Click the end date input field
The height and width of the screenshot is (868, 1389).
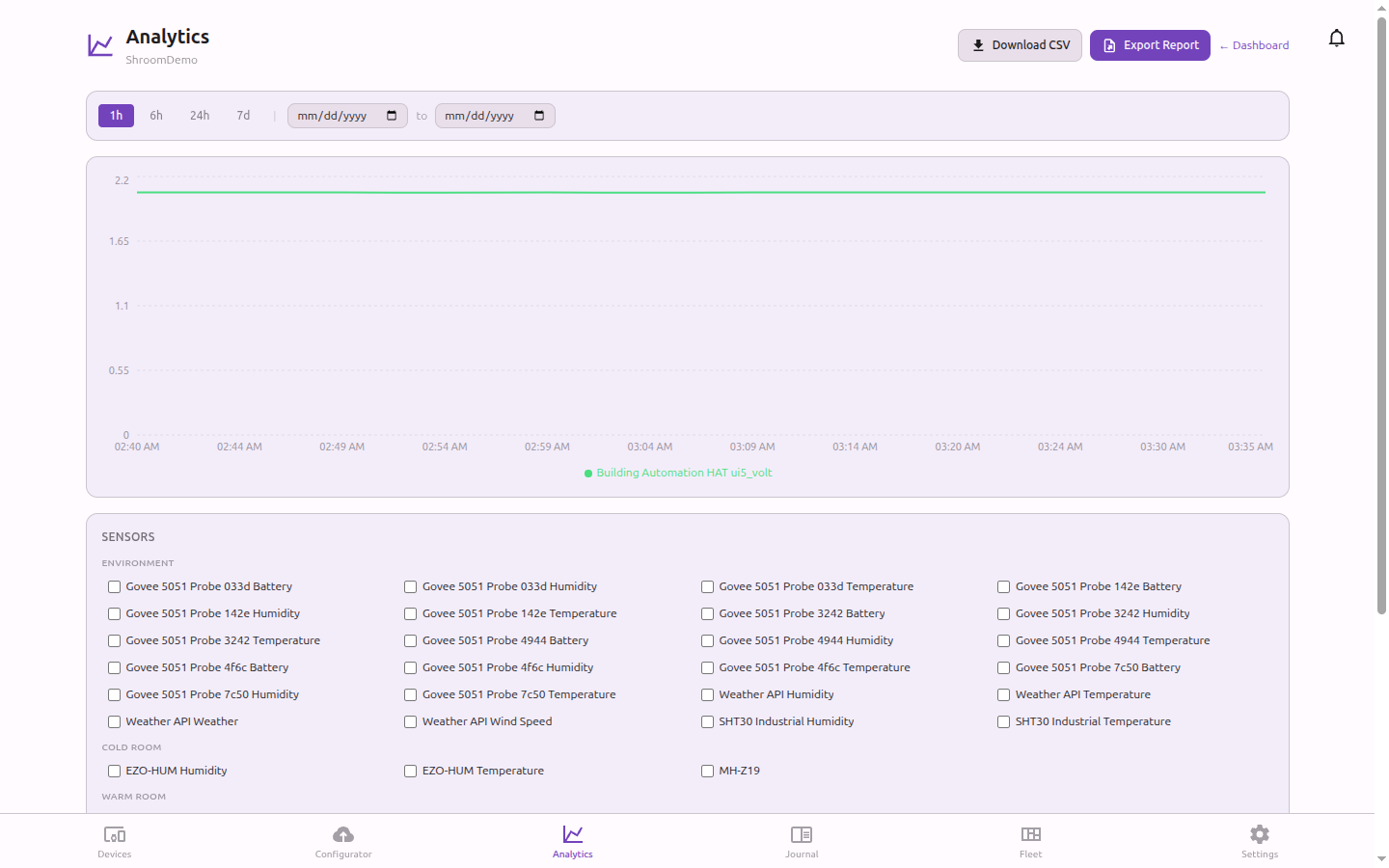(x=495, y=116)
